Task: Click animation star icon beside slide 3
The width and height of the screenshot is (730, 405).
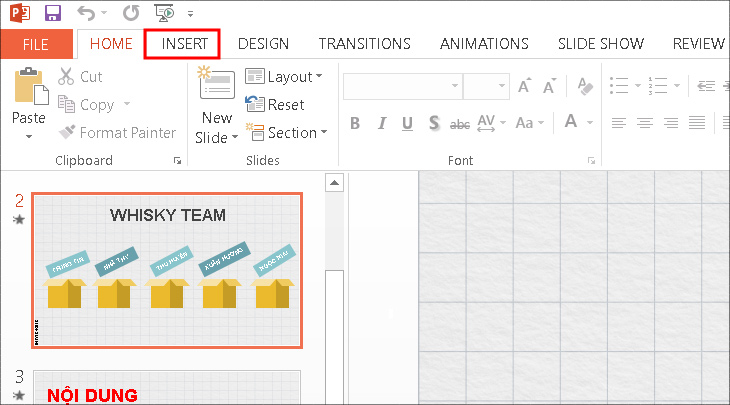Action: [x=19, y=395]
